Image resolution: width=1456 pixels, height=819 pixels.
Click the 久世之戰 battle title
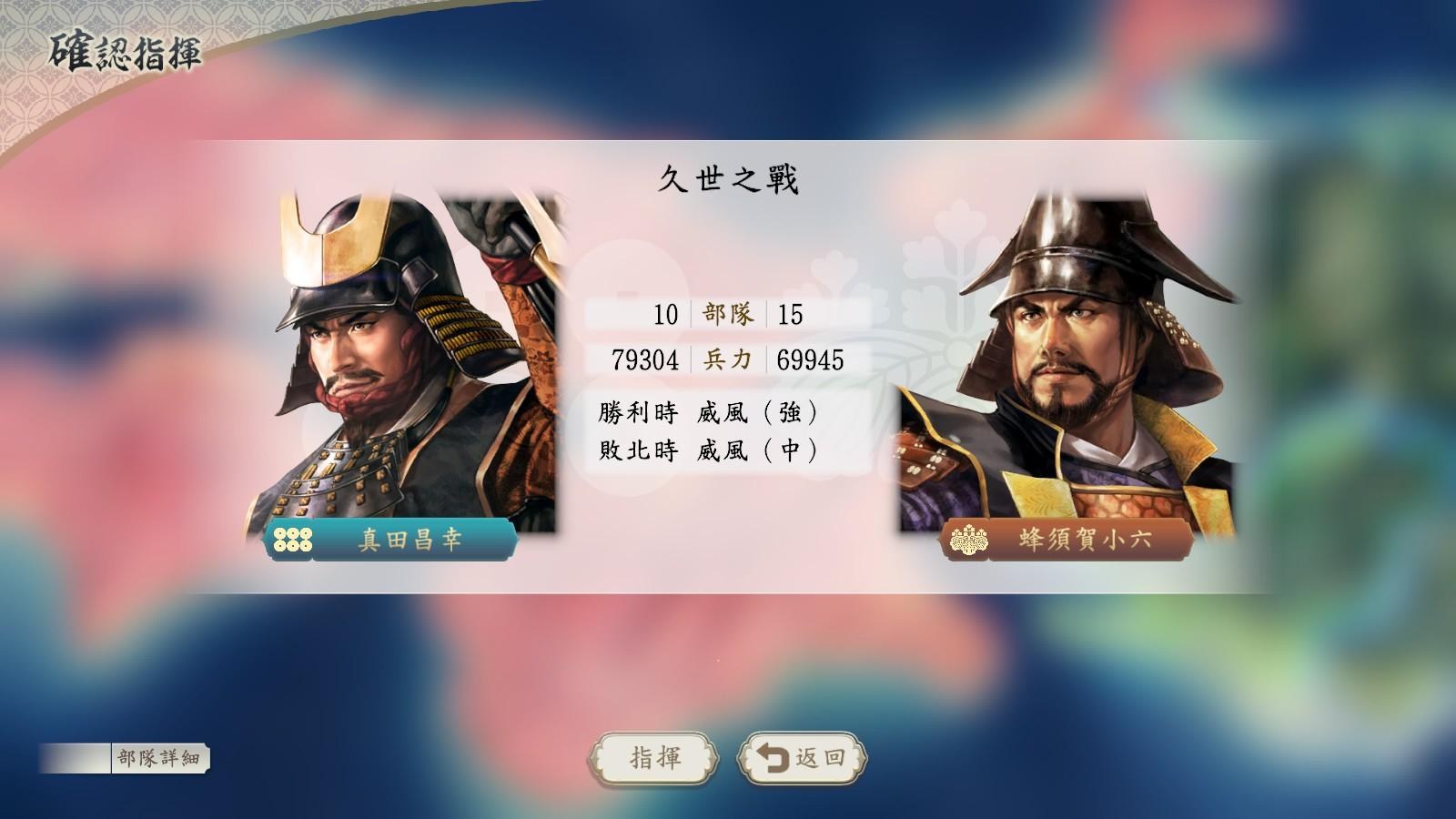tap(728, 180)
